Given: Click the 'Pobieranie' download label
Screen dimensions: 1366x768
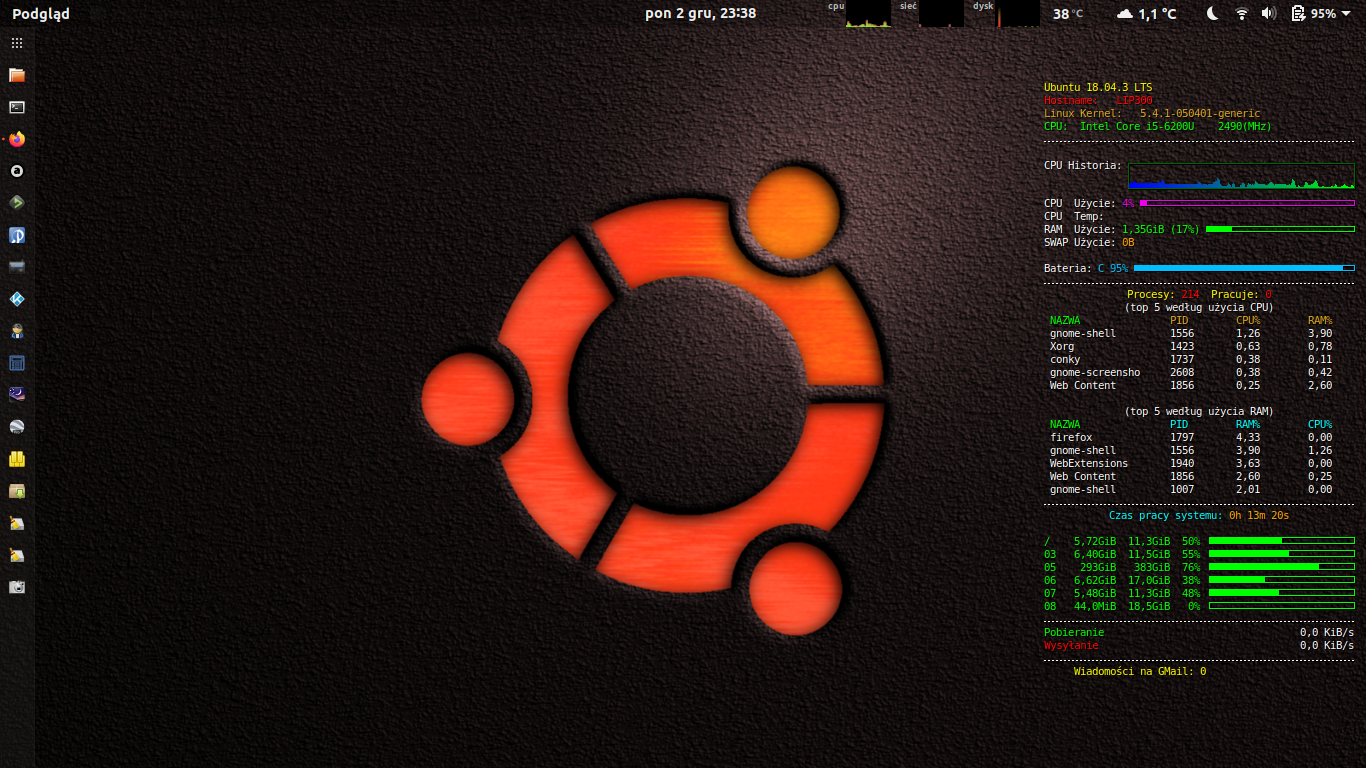Looking at the screenshot, I should (x=1074, y=632).
